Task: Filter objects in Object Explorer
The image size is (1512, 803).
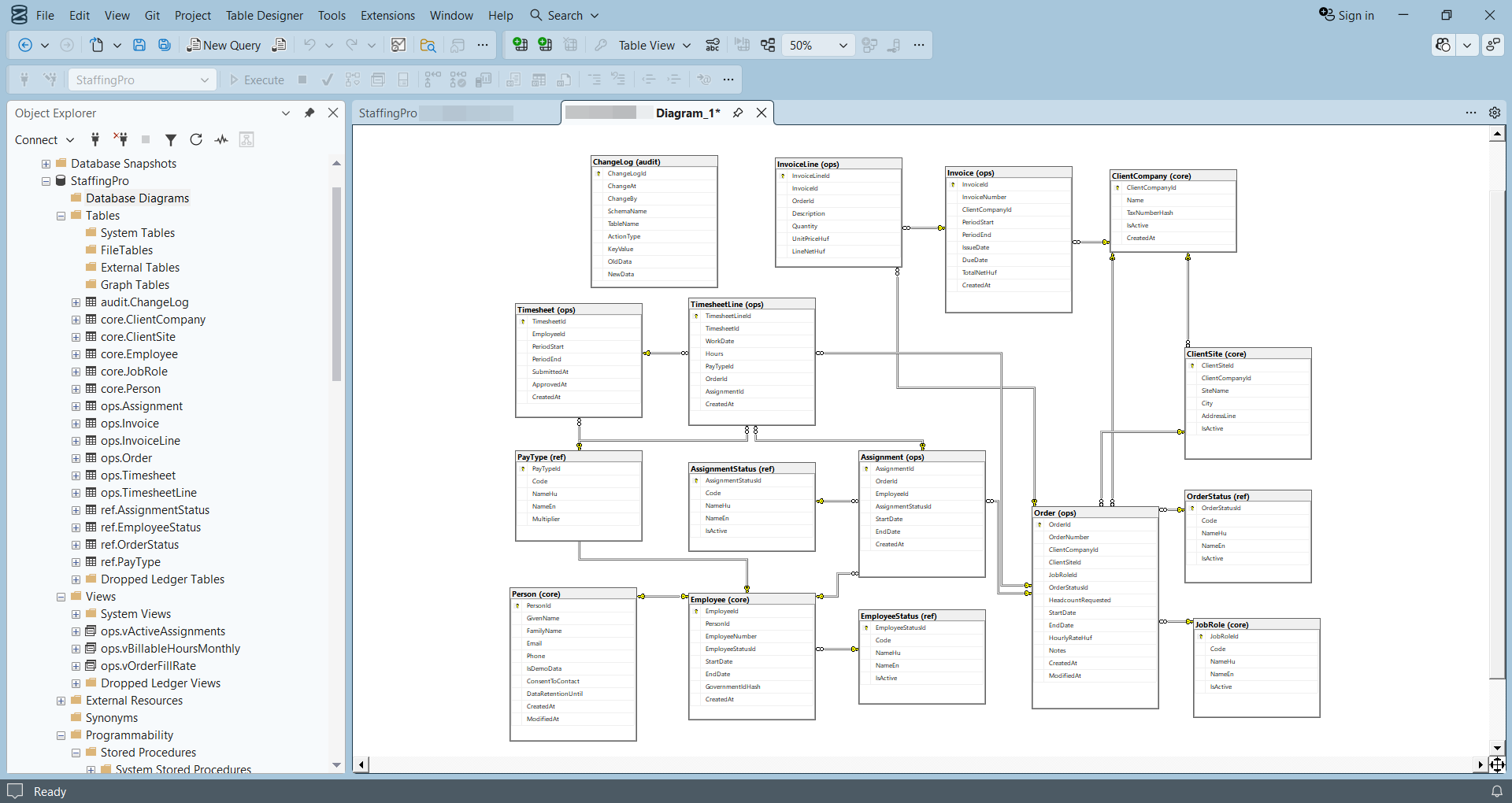Action: [171, 139]
